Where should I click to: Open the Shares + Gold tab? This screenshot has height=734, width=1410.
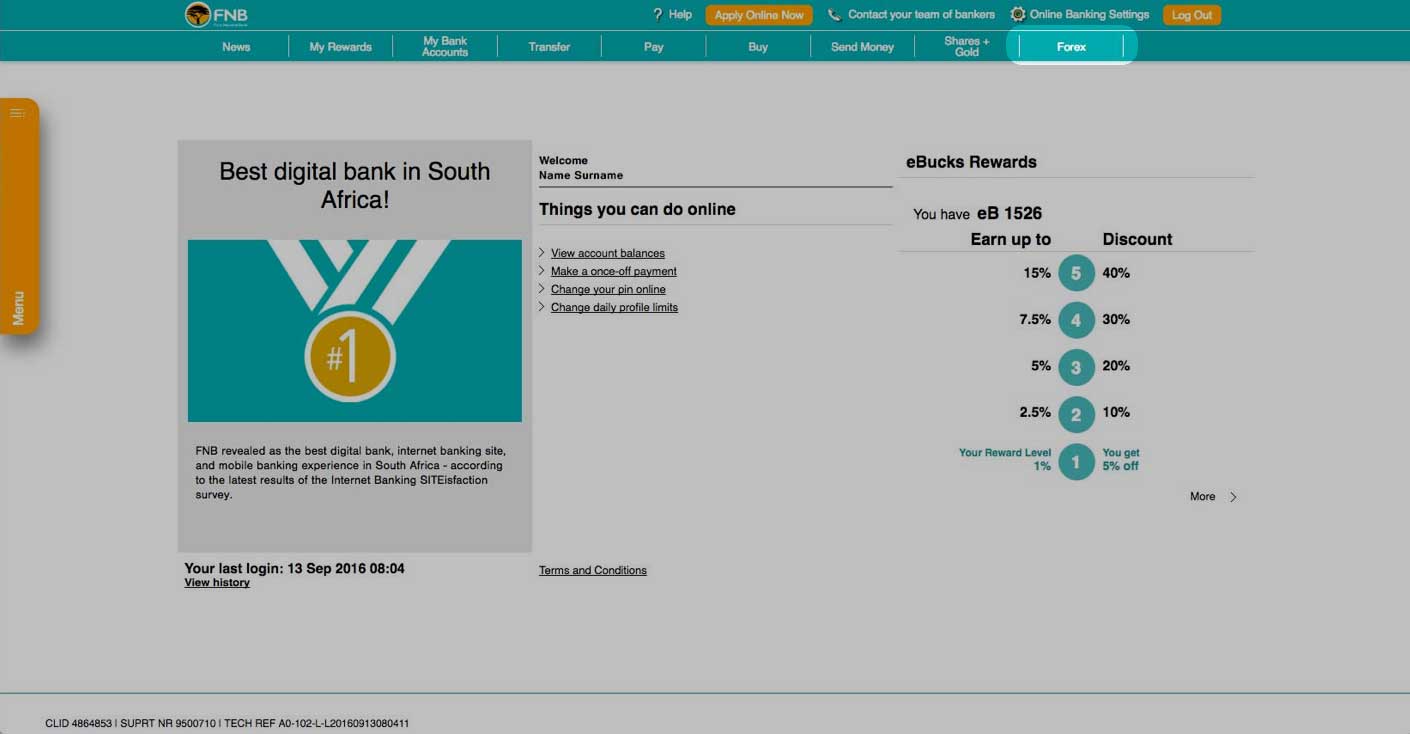[x=967, y=47]
